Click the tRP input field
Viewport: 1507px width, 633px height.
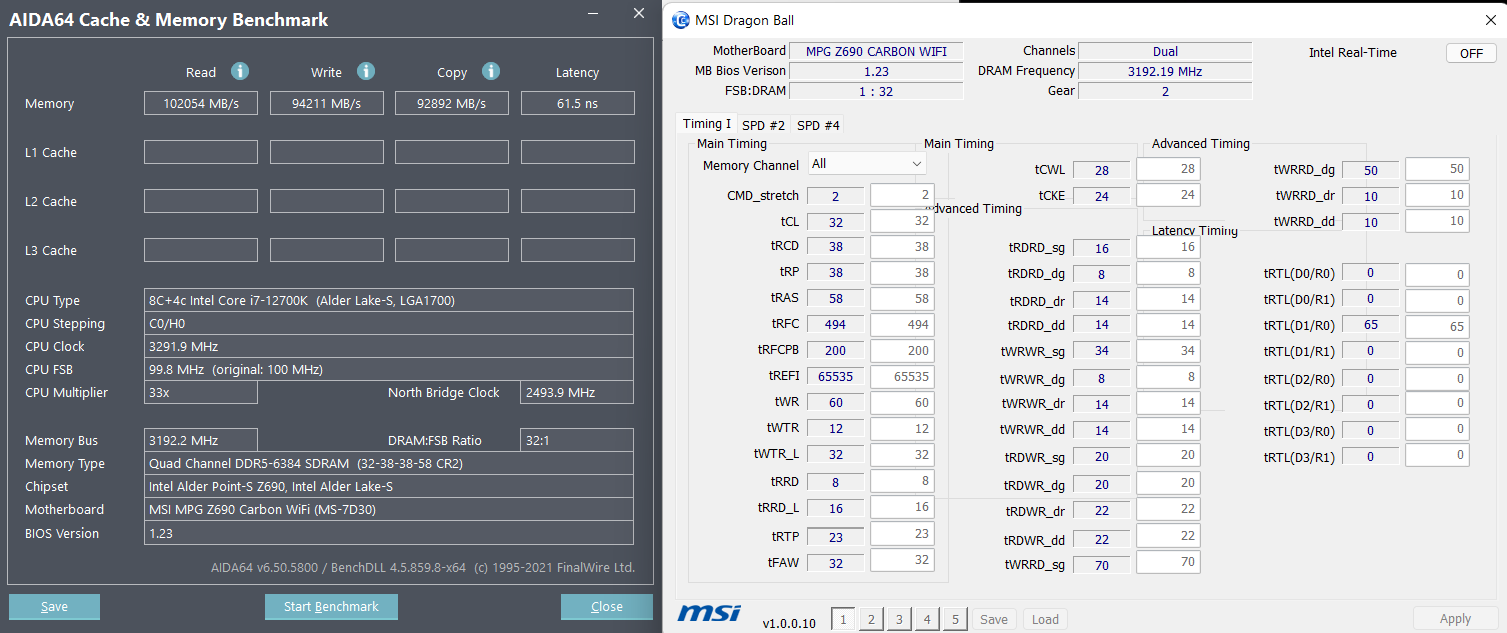(902, 272)
